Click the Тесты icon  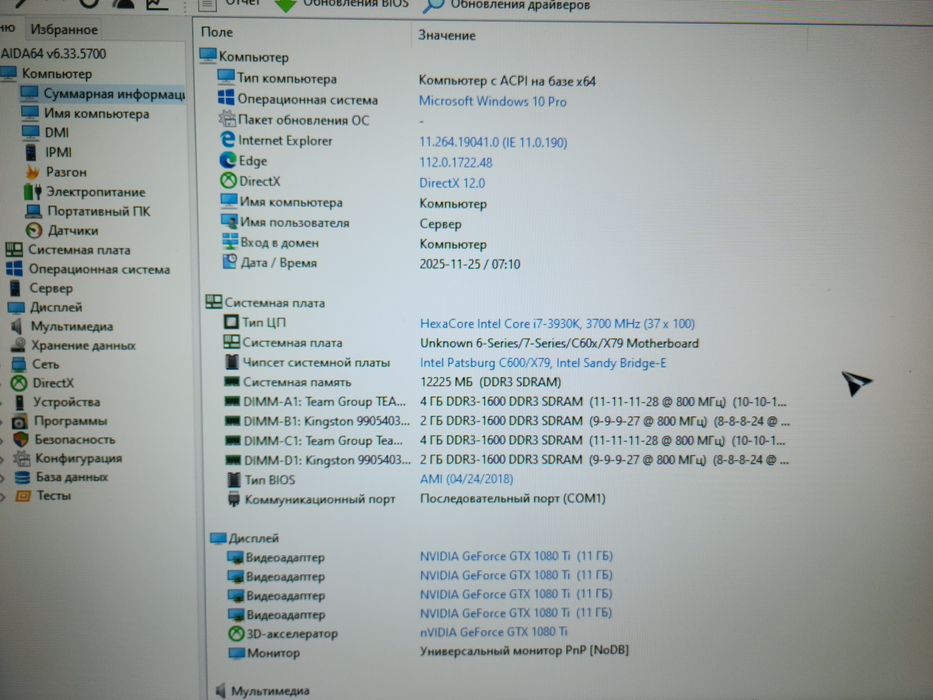tap(23, 495)
